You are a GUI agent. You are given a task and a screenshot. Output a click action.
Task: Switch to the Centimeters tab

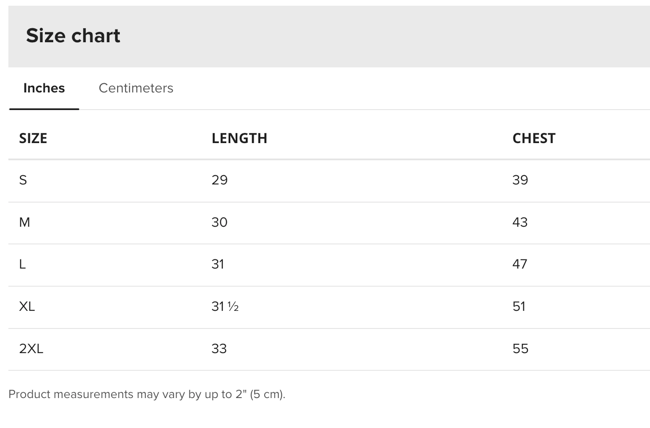[136, 88]
